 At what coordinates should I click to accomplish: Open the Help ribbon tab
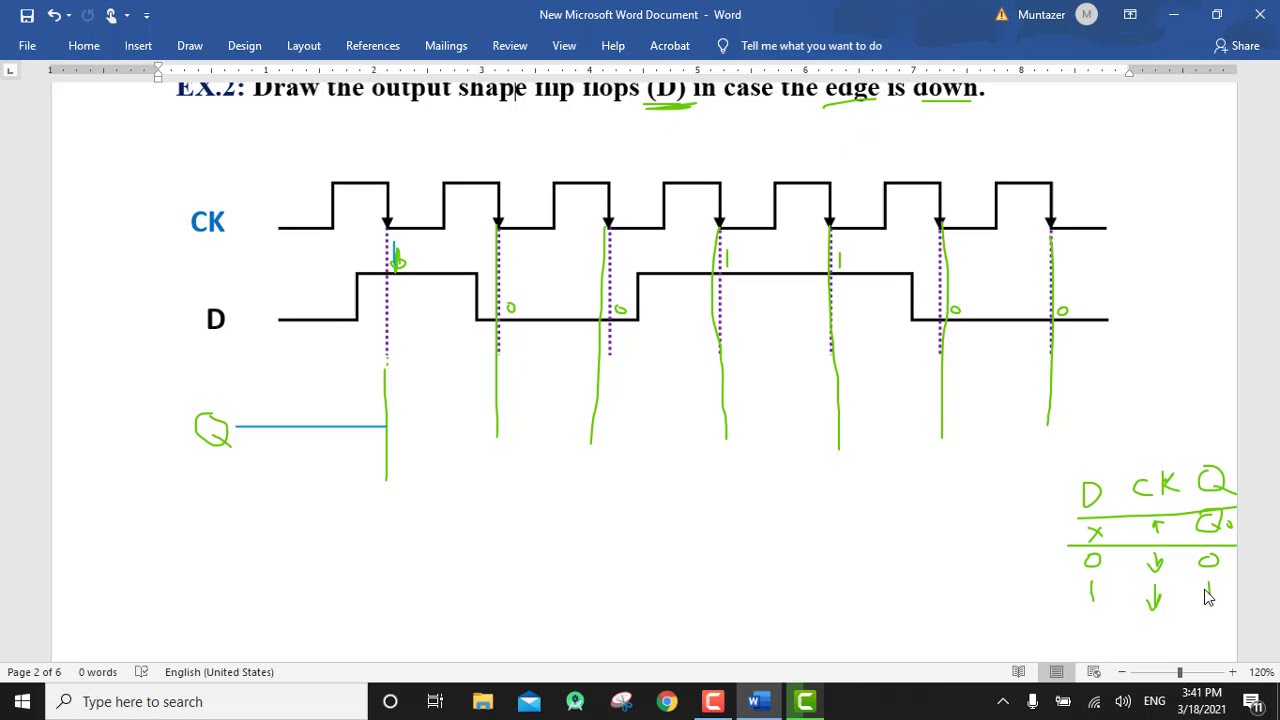613,46
